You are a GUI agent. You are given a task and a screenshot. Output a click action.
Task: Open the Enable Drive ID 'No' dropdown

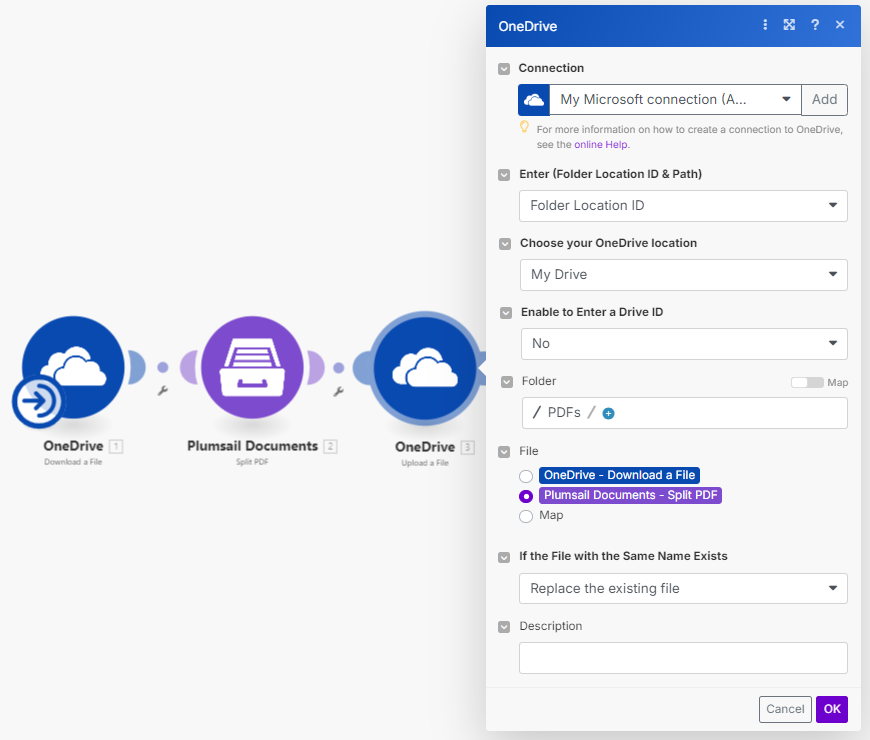coord(684,344)
